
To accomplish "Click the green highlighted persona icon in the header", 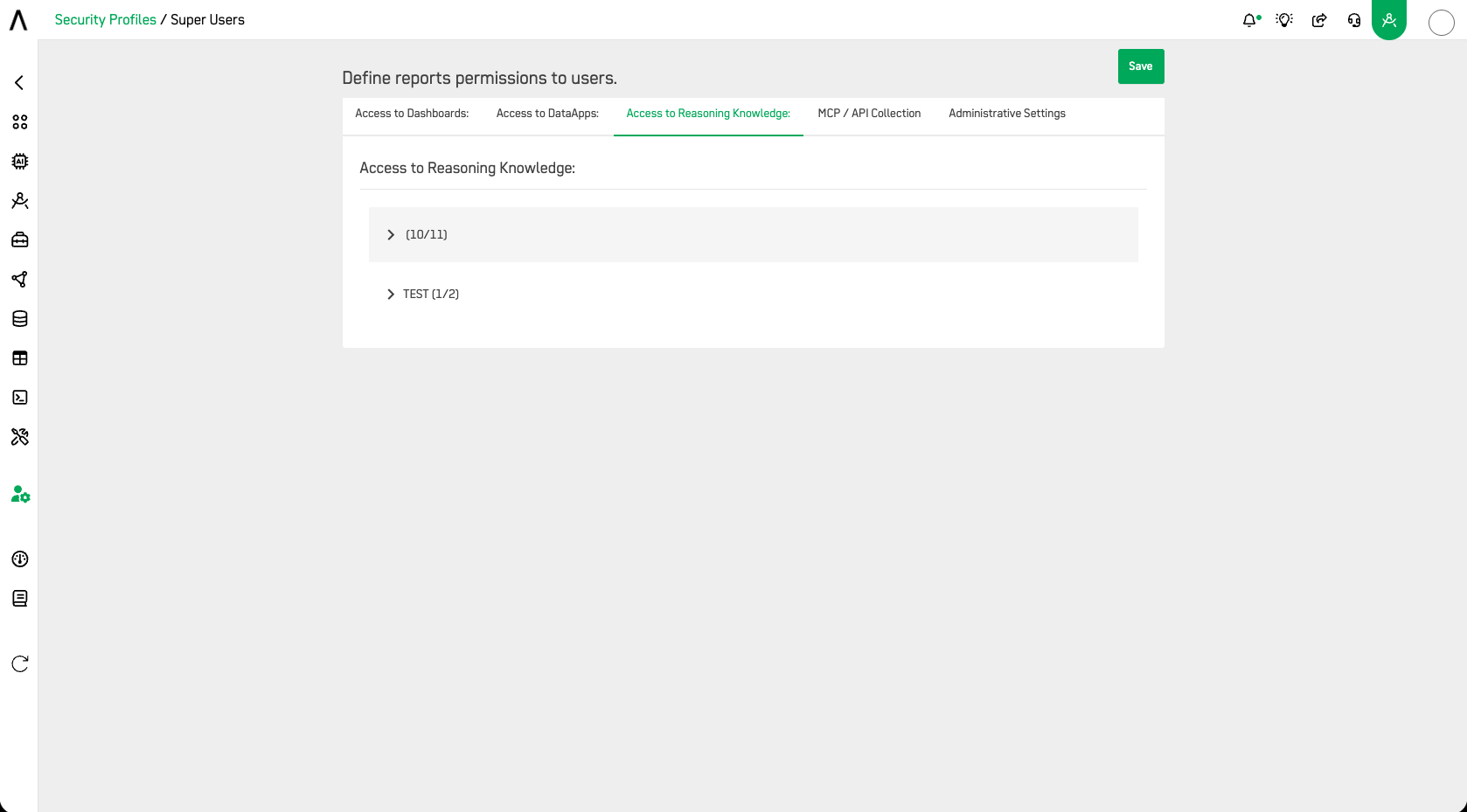I will tap(1389, 19).
